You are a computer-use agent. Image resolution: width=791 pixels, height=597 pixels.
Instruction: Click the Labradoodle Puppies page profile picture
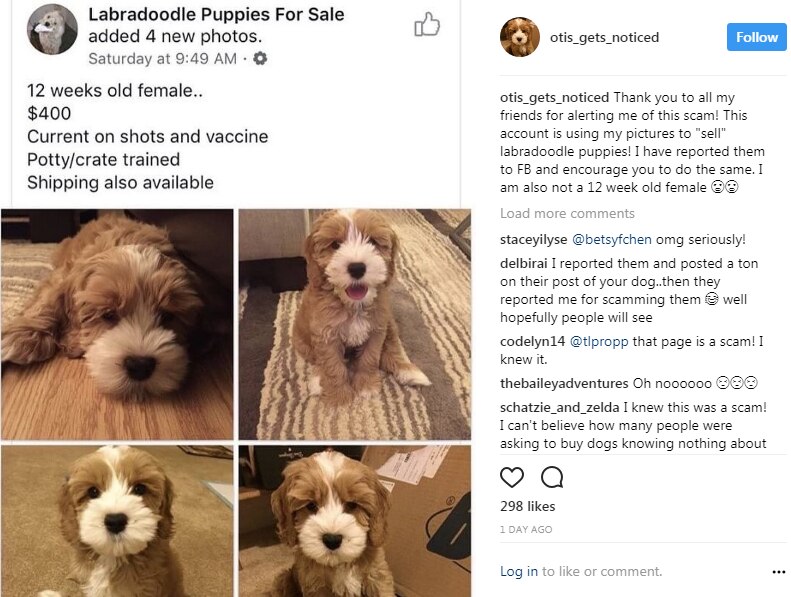click(52, 29)
